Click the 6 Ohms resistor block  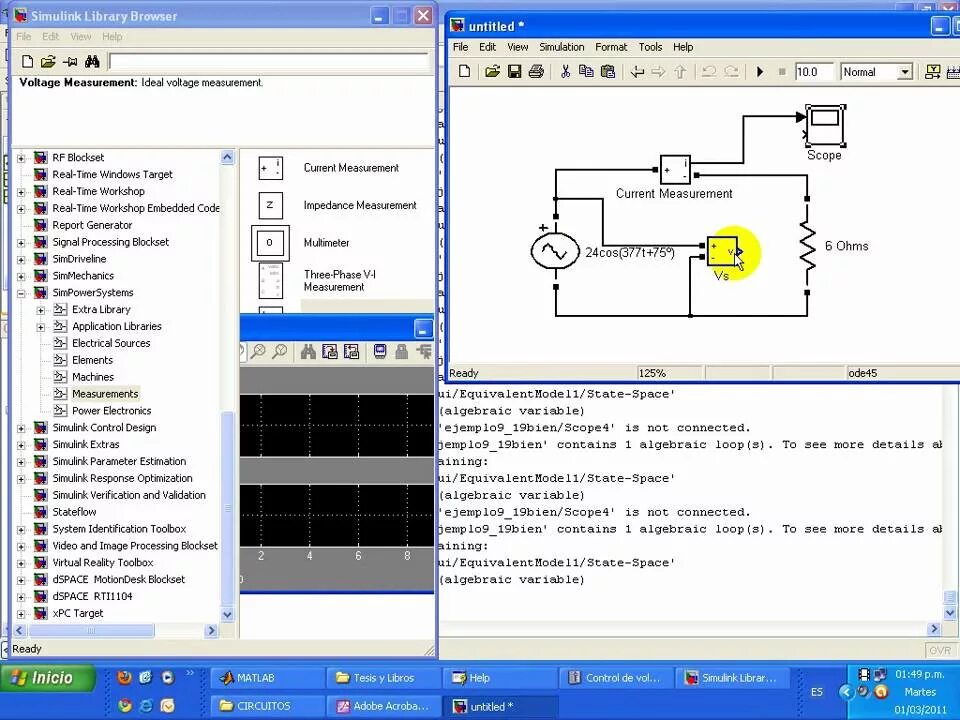807,246
